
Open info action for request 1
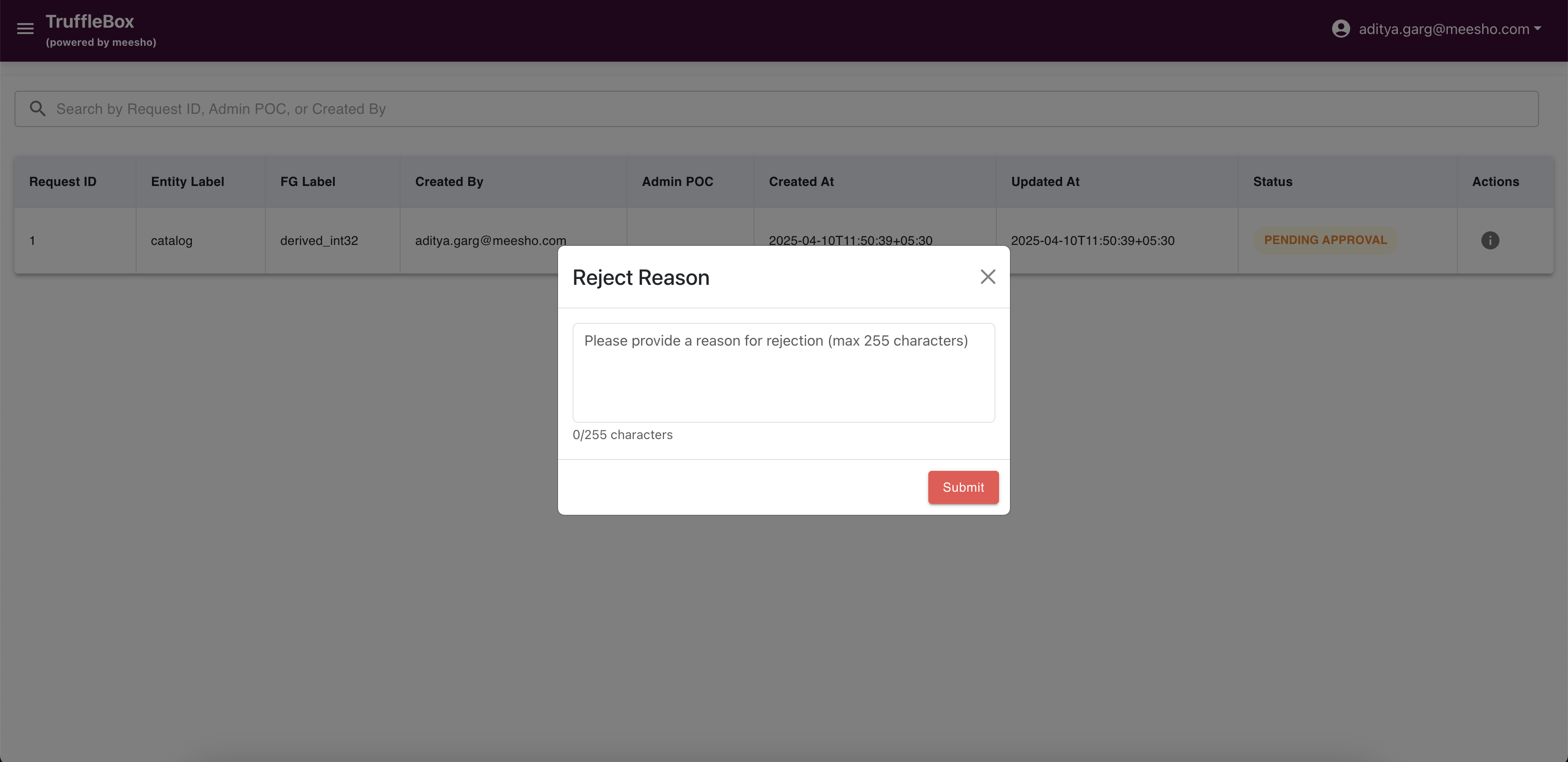click(1490, 240)
